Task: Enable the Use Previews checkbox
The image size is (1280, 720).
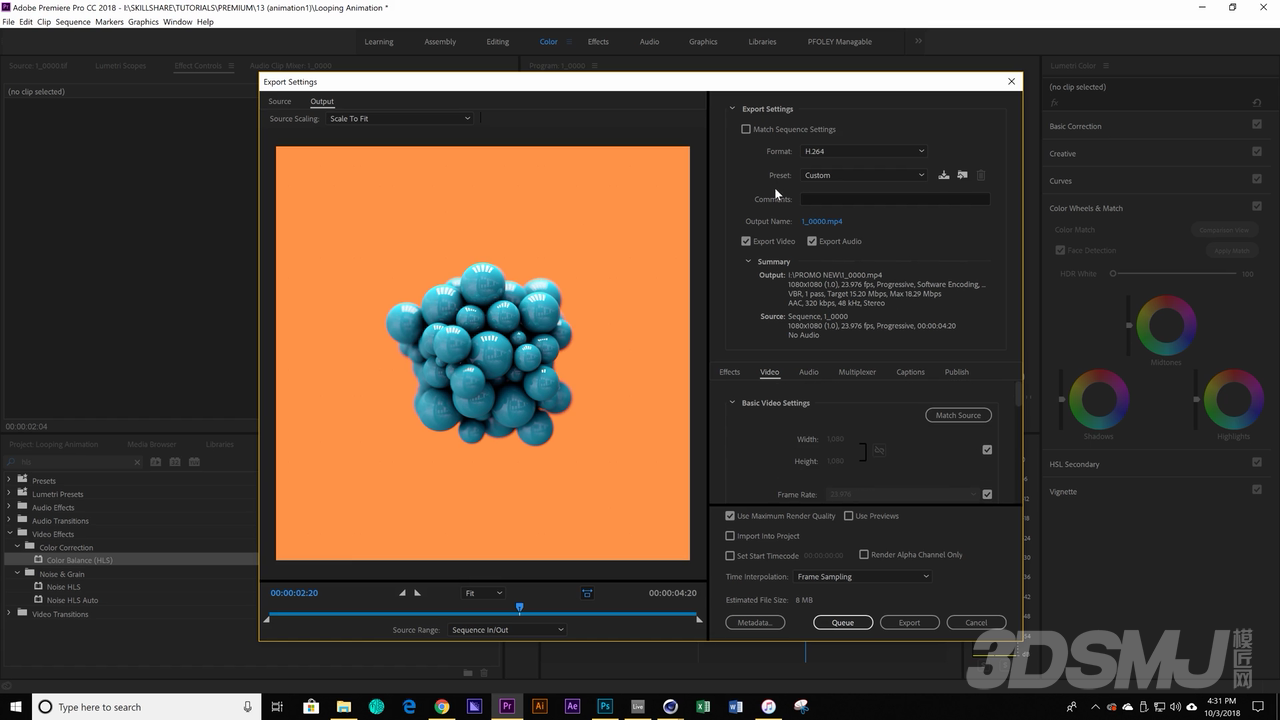Action: 848,516
